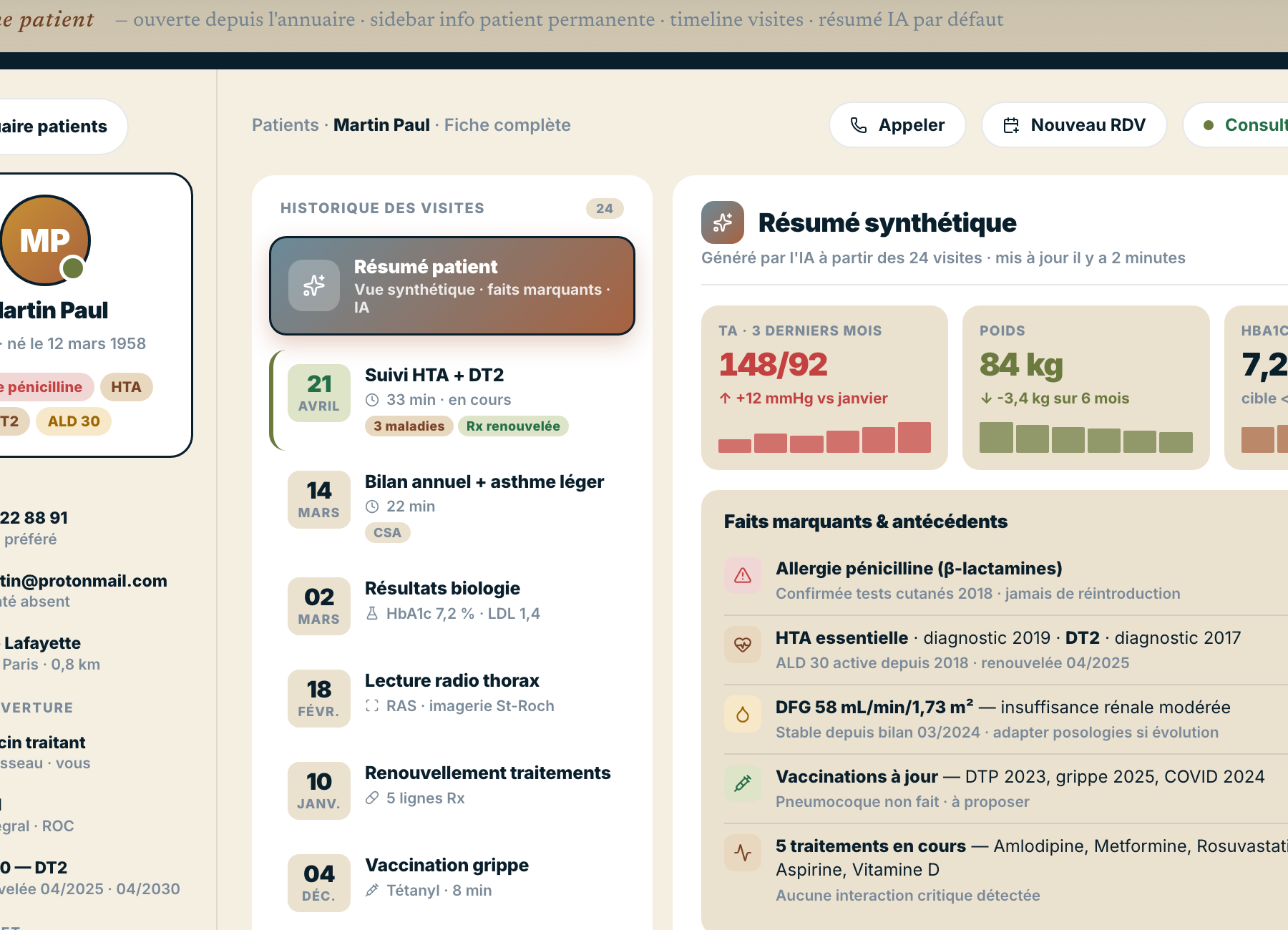Open the Vaccination grippe visit
This screenshot has width=1288, height=930.
pyautogui.click(x=452, y=882)
